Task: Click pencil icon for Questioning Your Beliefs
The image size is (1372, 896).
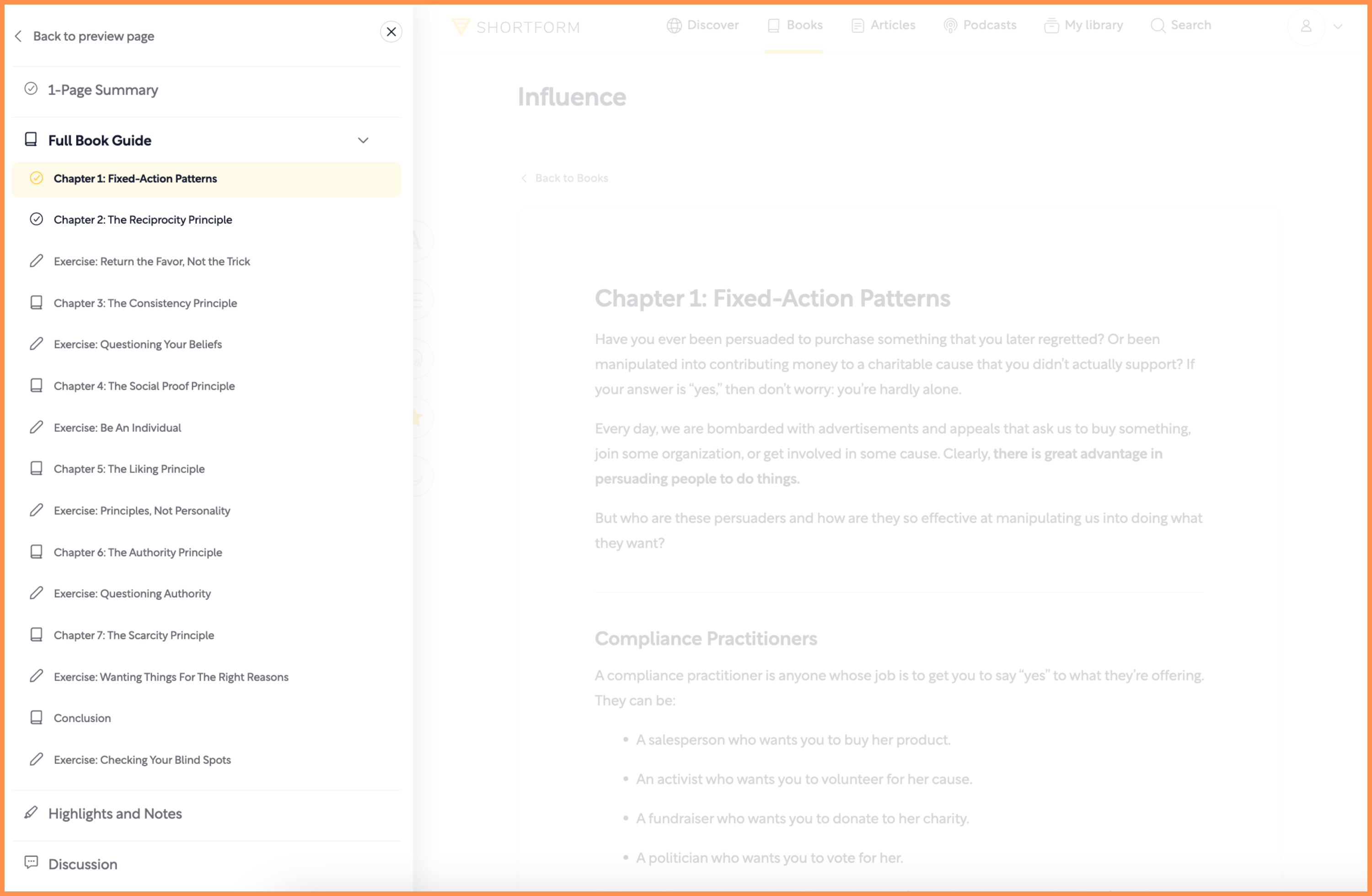Action: [x=36, y=344]
